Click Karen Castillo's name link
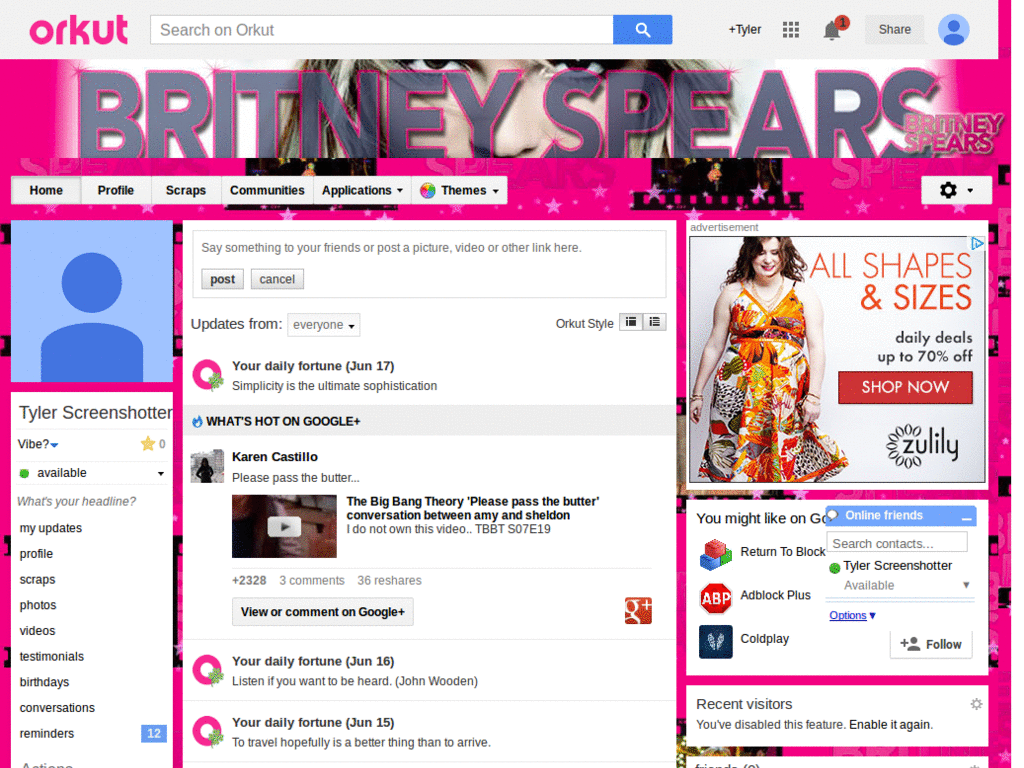Viewport: 1024px width, 768px height. (x=275, y=456)
